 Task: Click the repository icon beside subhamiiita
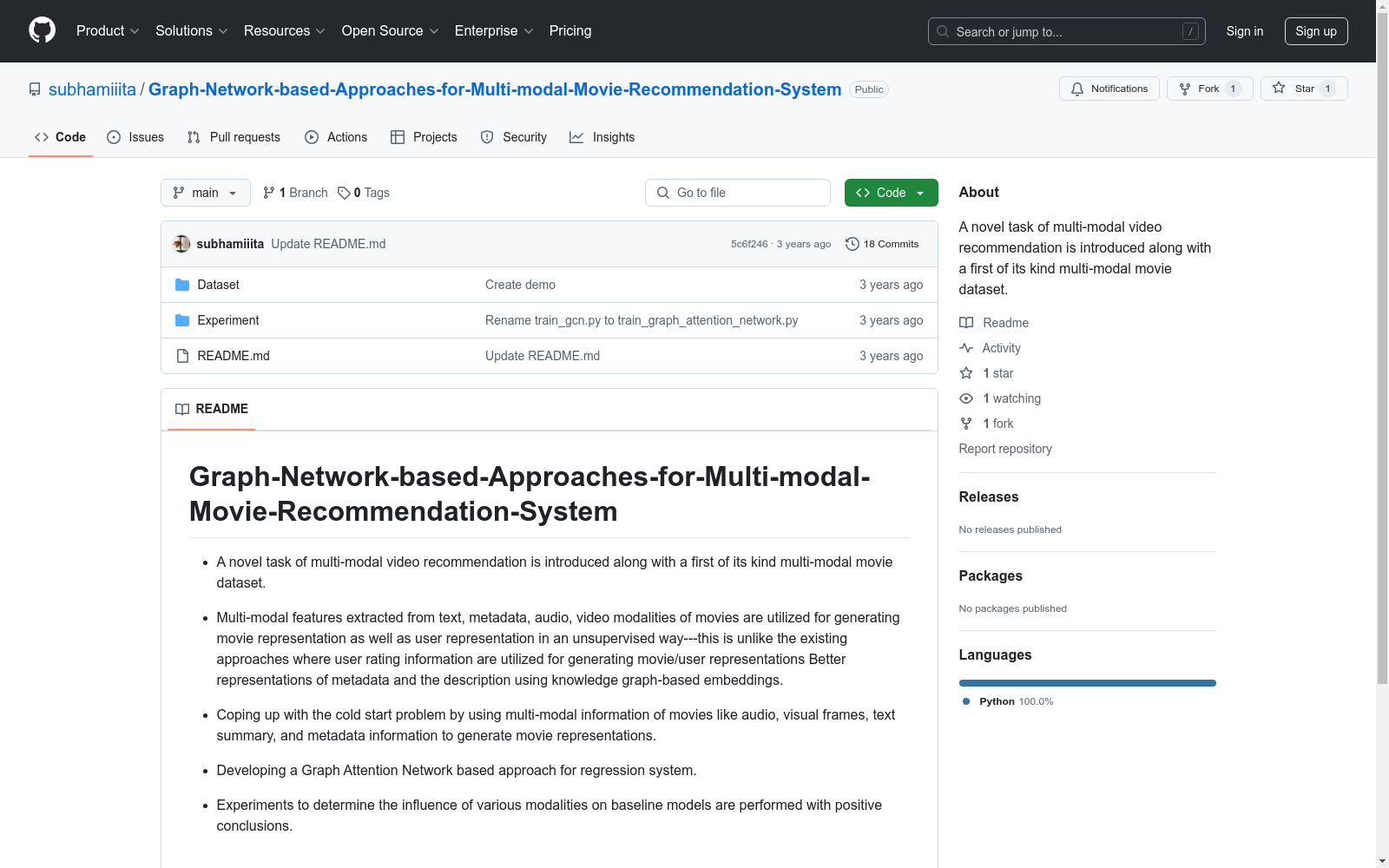click(35, 89)
